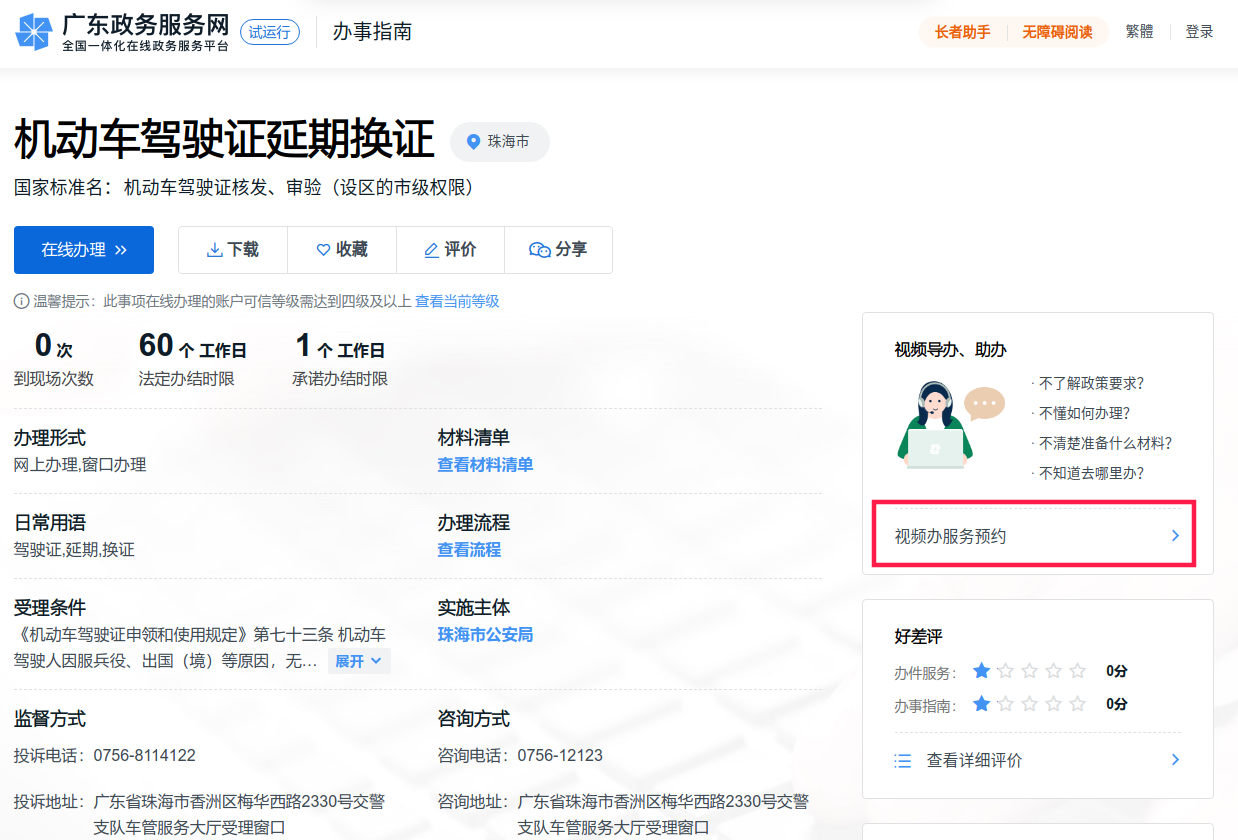Image resolution: width=1238 pixels, height=840 pixels.
Task: Enable 无障碍阅读 accessibility reading
Action: tap(1057, 32)
